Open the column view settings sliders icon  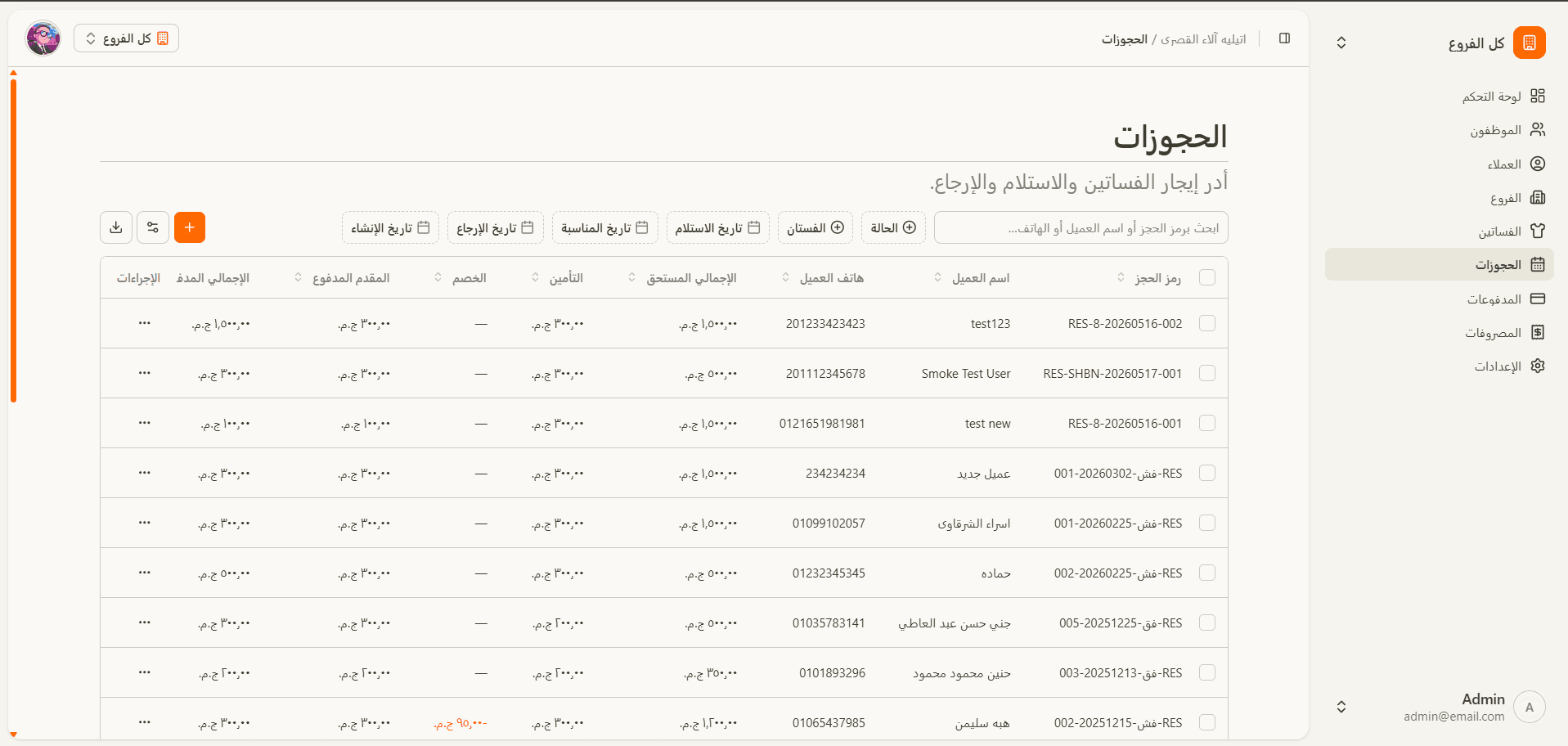tap(153, 227)
